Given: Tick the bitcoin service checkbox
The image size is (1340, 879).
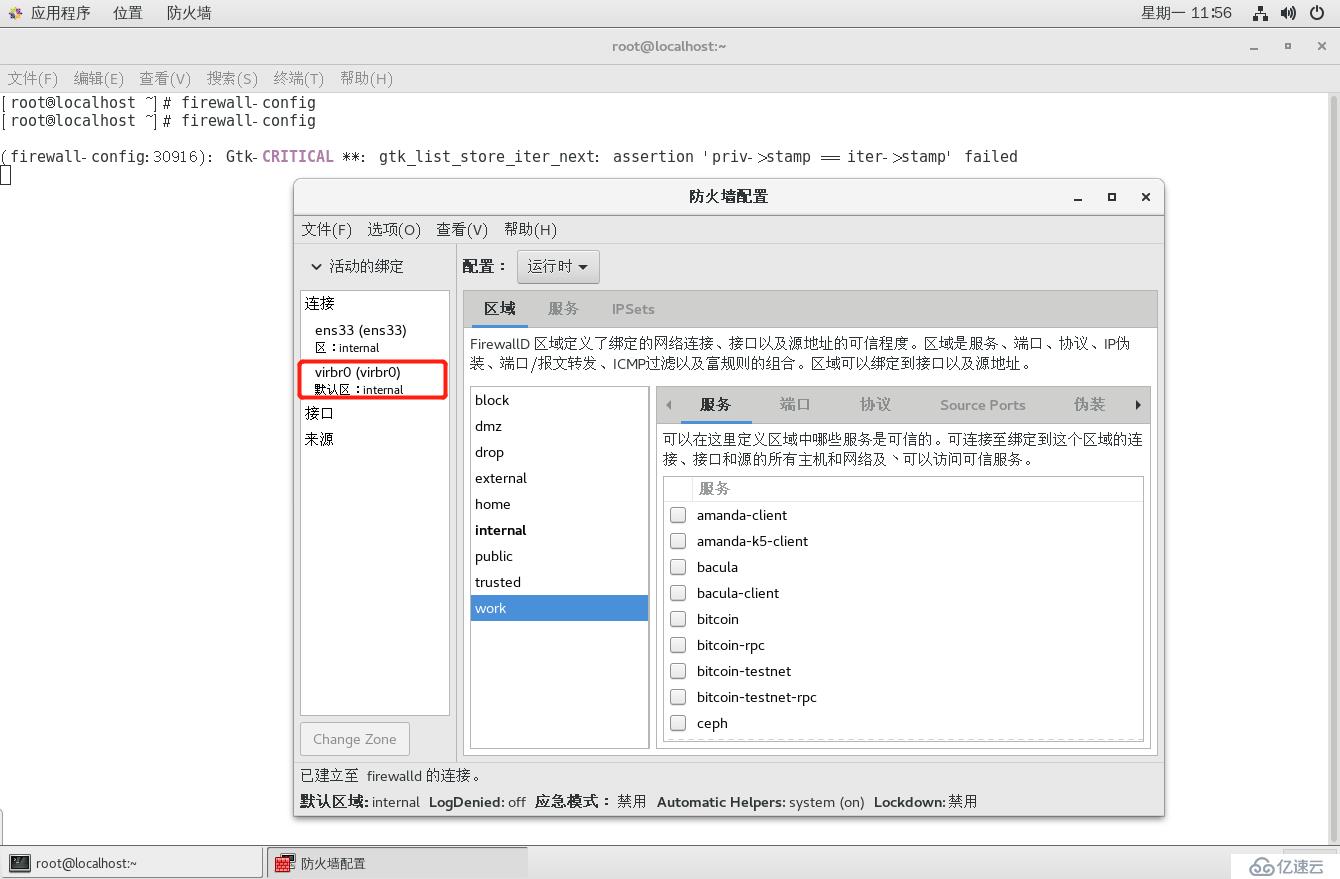Looking at the screenshot, I should 678,619.
